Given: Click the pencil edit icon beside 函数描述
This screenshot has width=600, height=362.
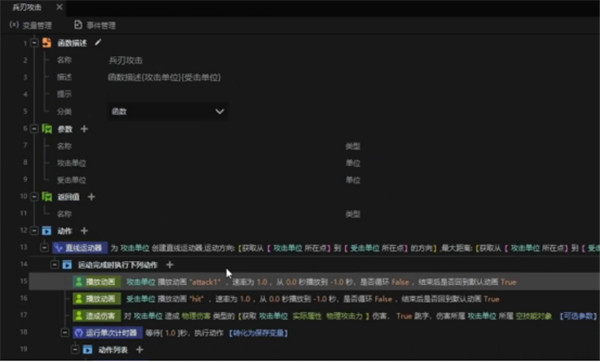Looking at the screenshot, I should point(98,42).
